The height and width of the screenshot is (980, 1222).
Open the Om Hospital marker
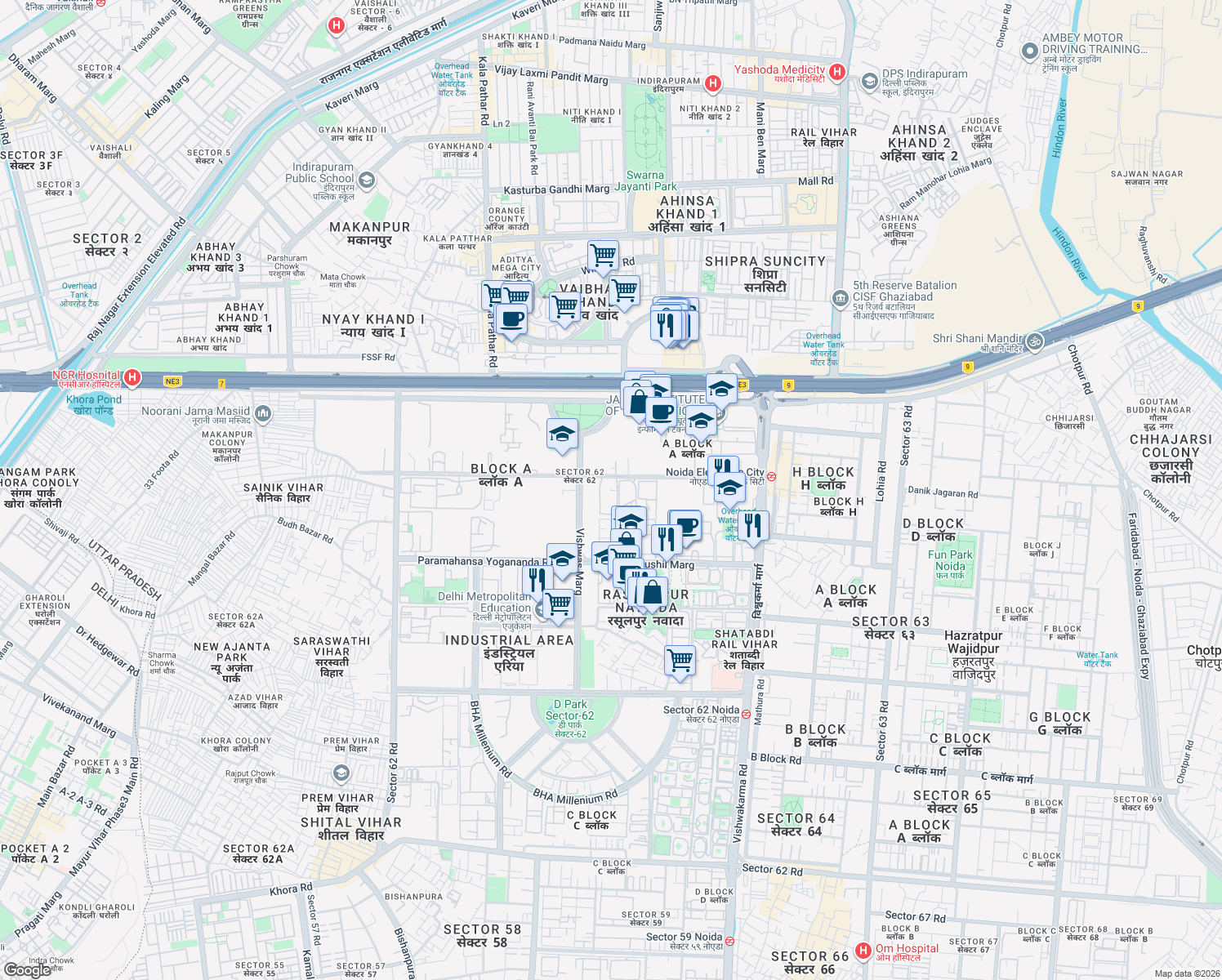click(863, 950)
